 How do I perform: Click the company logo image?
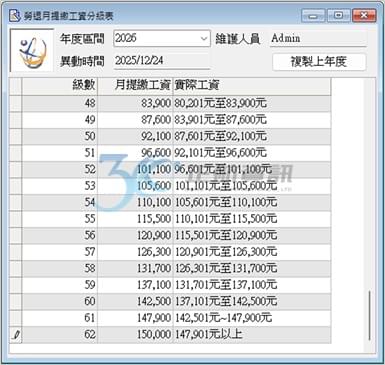point(32,50)
